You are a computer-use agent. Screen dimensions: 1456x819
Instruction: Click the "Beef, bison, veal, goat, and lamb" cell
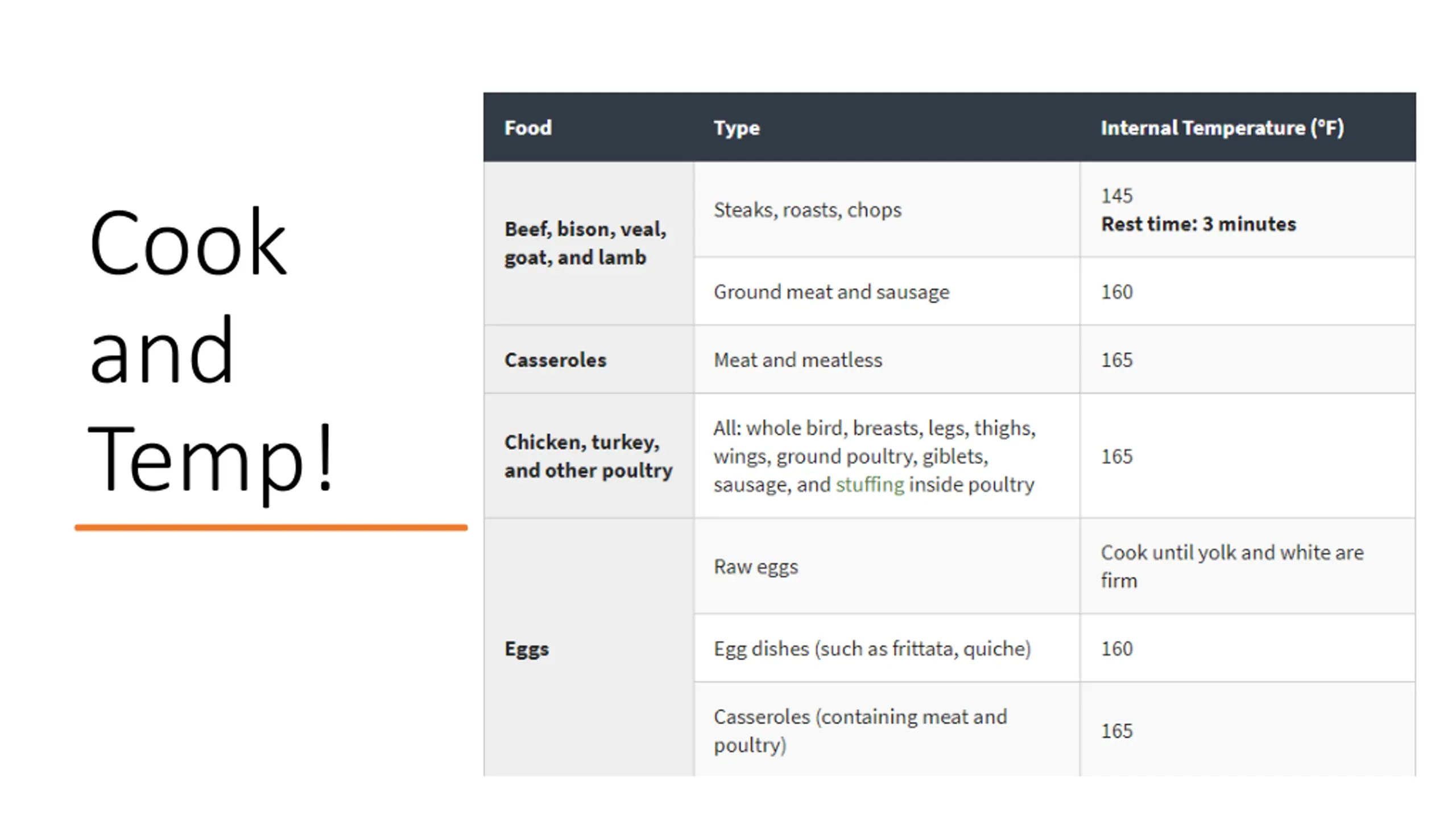(585, 243)
